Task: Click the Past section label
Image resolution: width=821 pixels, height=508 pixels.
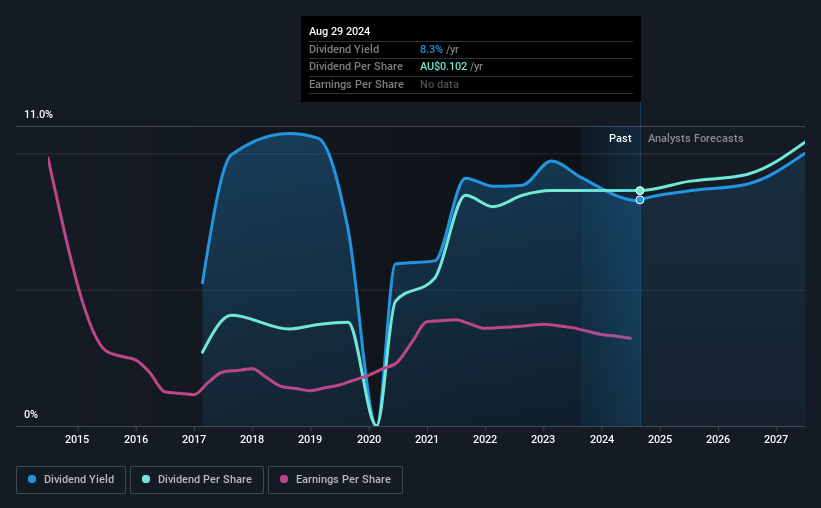Action: pyautogui.click(x=620, y=138)
